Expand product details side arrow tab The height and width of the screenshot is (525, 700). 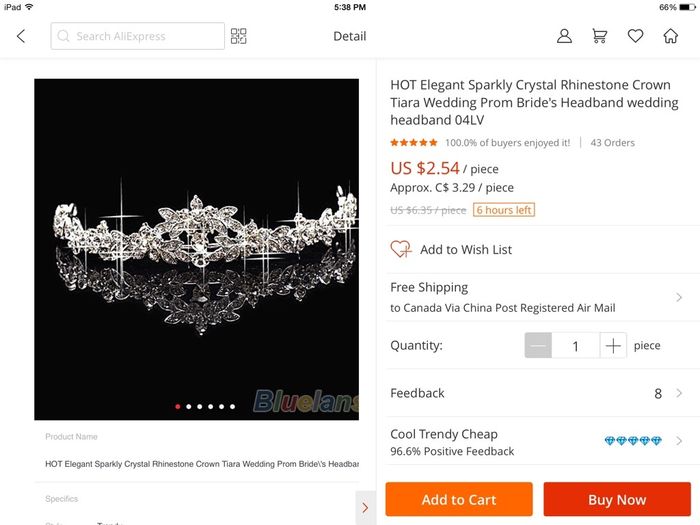(x=365, y=507)
